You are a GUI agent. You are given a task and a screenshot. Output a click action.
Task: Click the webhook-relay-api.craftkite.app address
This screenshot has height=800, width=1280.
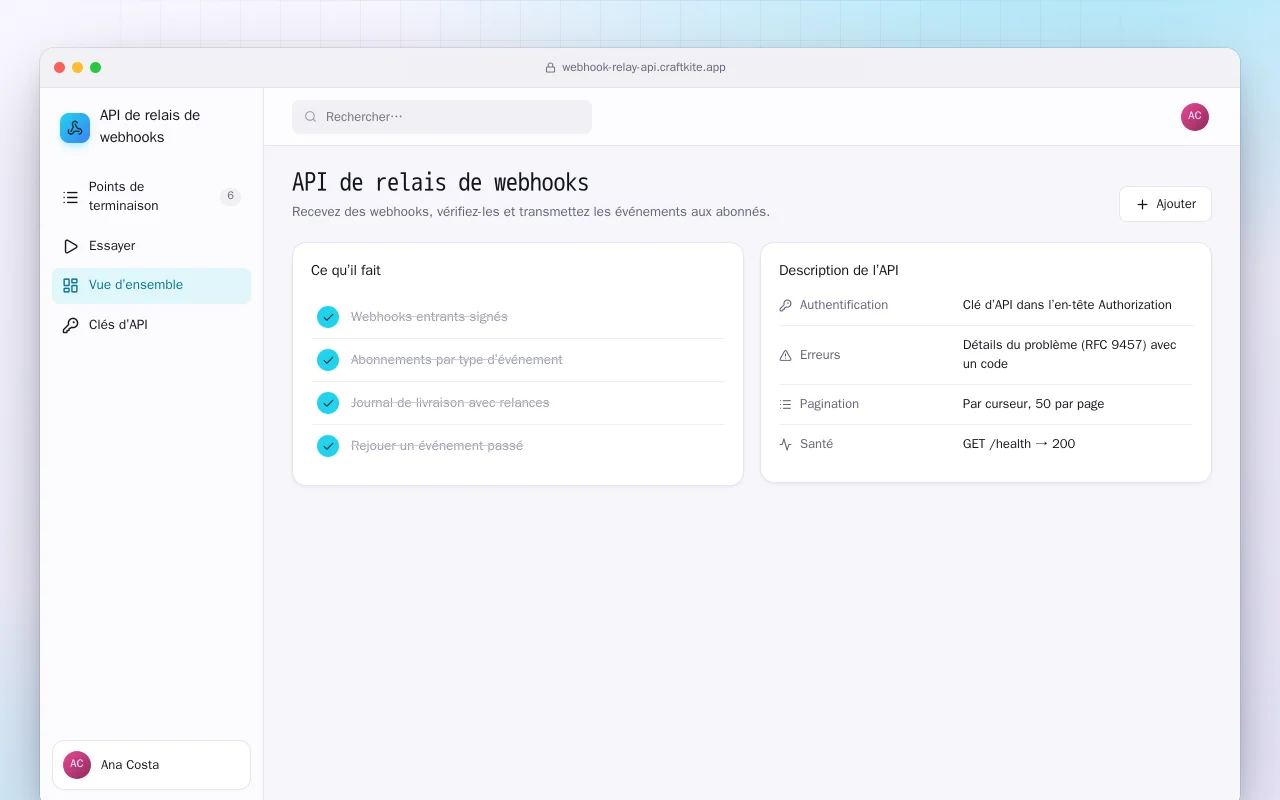(644, 68)
